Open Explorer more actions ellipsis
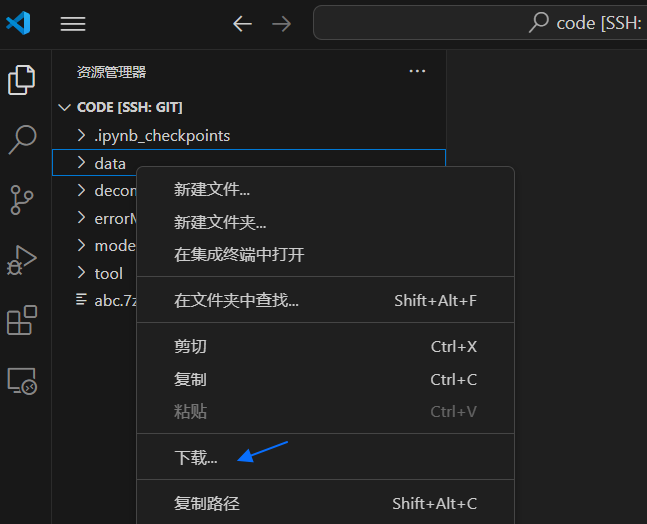647x524 pixels. pyautogui.click(x=417, y=72)
